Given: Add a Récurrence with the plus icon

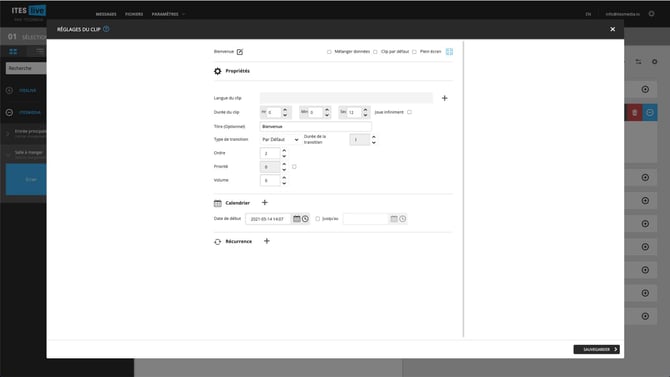Looking at the screenshot, I should pyautogui.click(x=267, y=241).
